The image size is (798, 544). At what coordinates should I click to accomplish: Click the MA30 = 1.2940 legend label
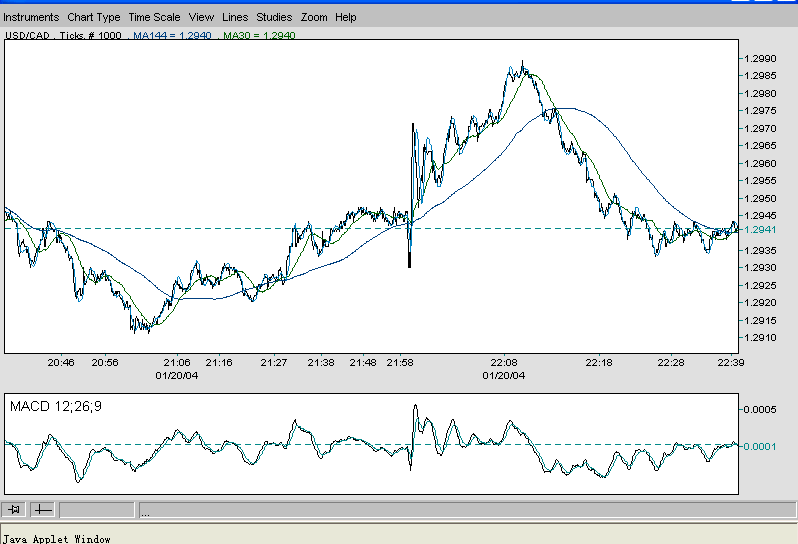coord(259,36)
